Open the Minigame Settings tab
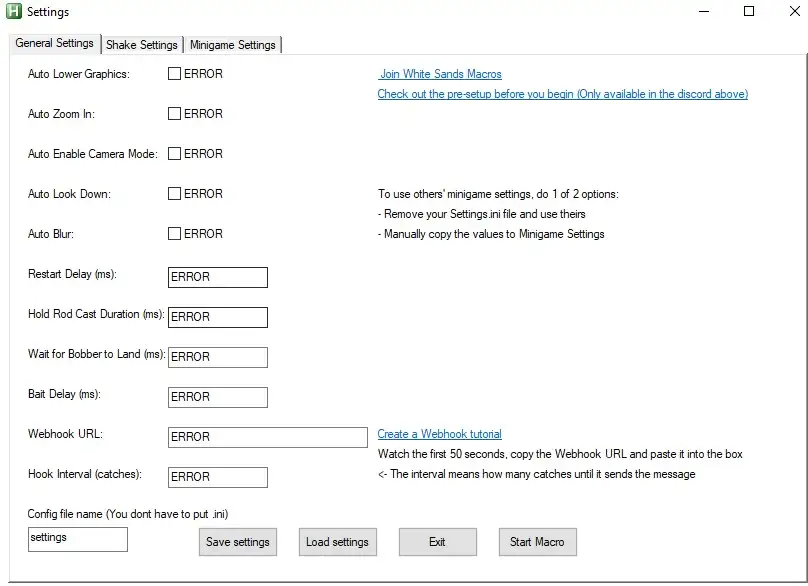The width and height of the screenshot is (808, 586). click(x=233, y=45)
